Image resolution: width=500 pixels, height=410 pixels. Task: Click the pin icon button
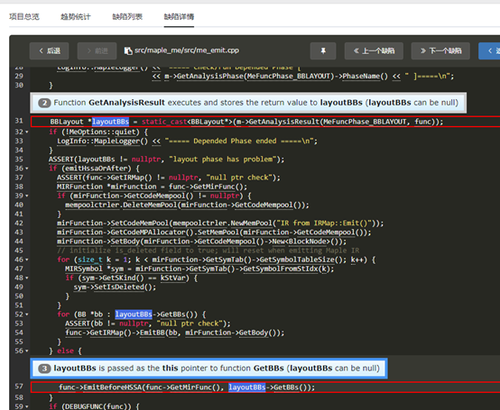(323, 51)
